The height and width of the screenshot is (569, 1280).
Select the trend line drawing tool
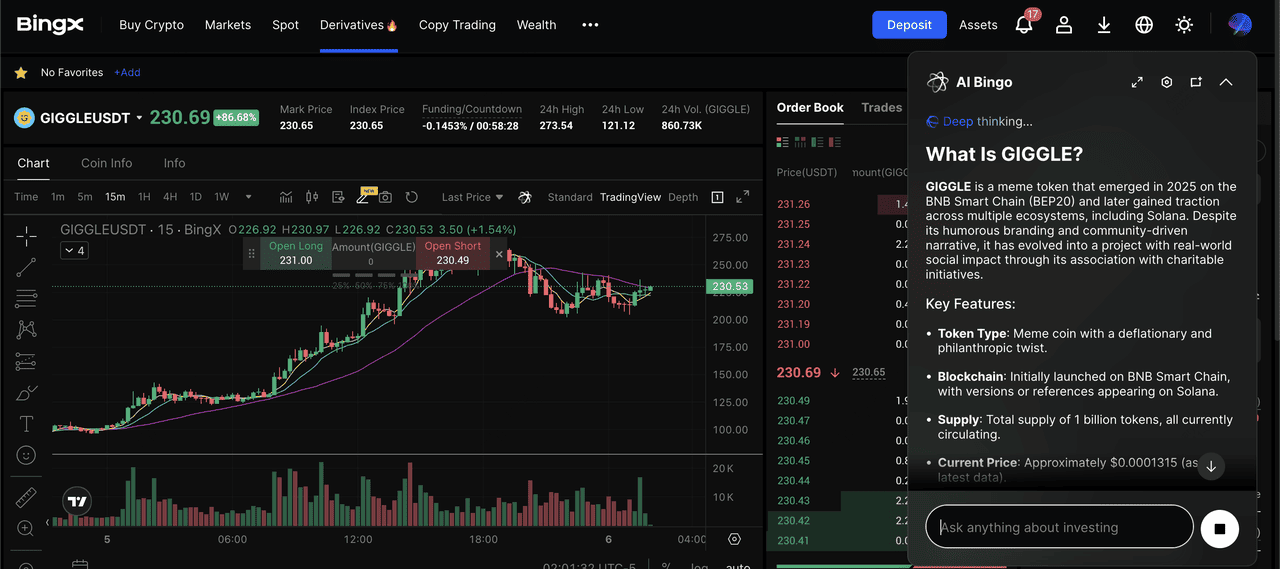(26, 267)
